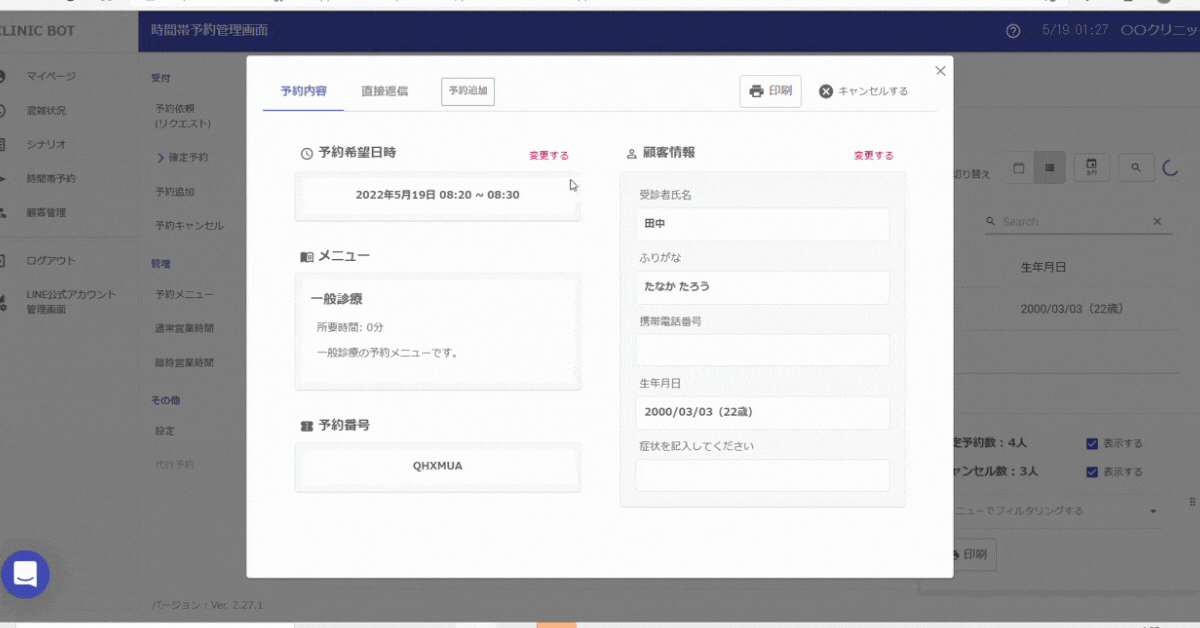
Task: Click the ふりがな field showing たなか たろう
Action: (x=763, y=287)
